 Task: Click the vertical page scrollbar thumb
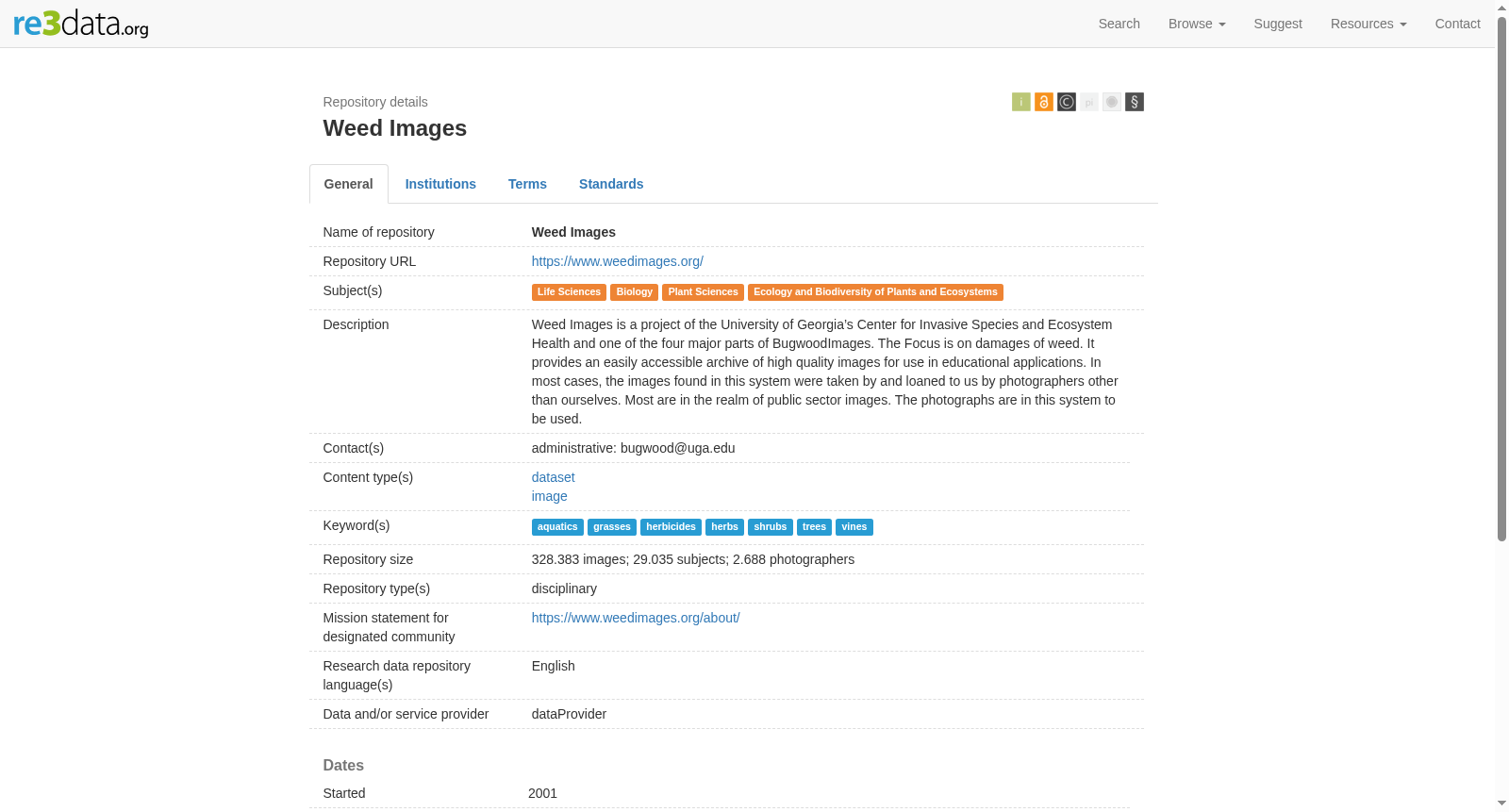click(1501, 278)
